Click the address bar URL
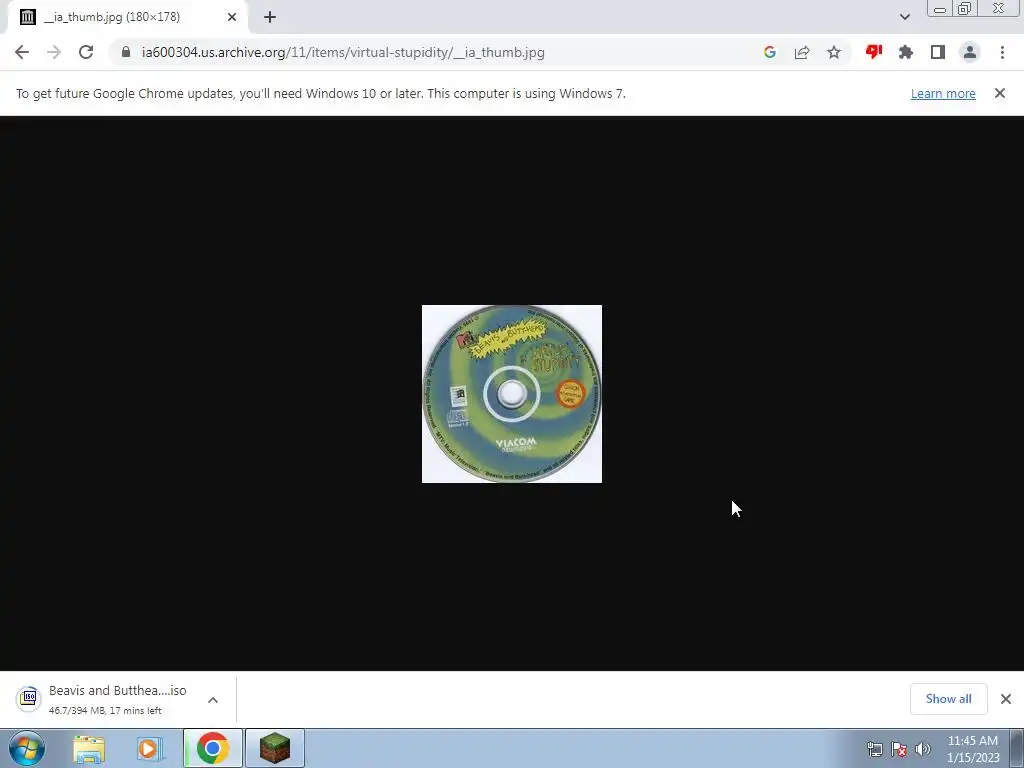The height and width of the screenshot is (768, 1024). pos(343,52)
